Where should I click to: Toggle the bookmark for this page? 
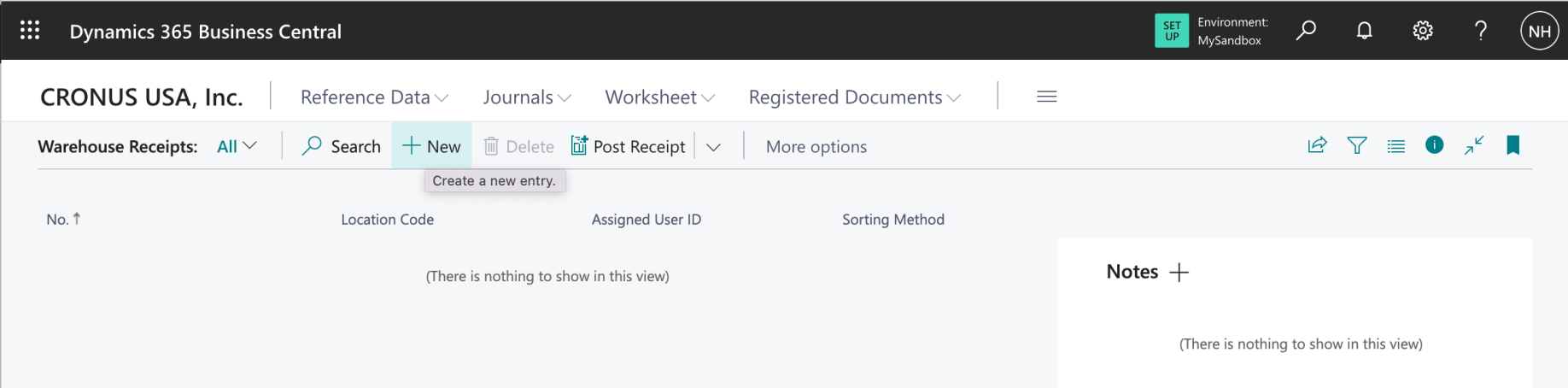tap(1513, 145)
